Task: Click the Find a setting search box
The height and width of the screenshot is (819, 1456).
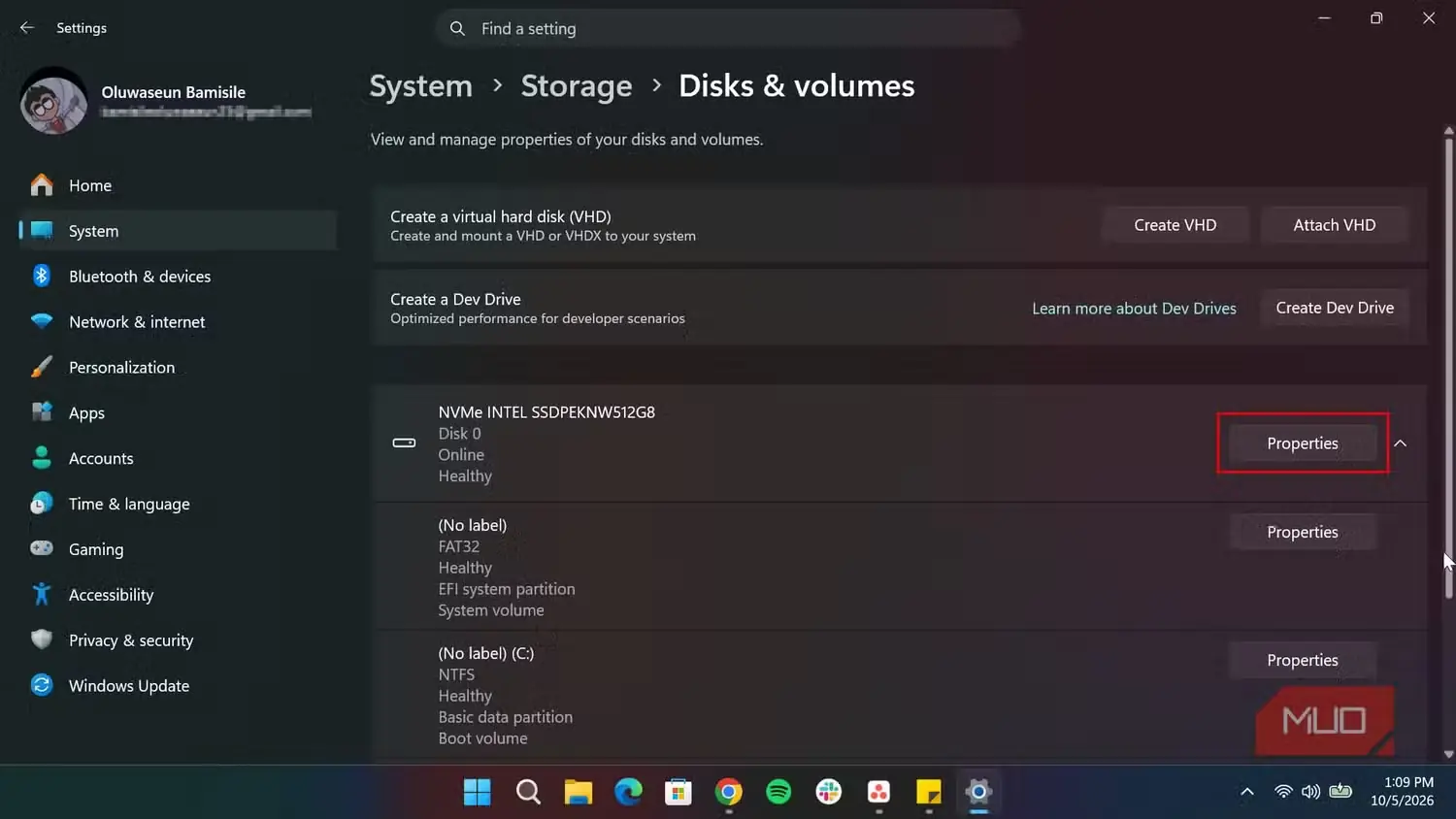Action: pos(728,29)
